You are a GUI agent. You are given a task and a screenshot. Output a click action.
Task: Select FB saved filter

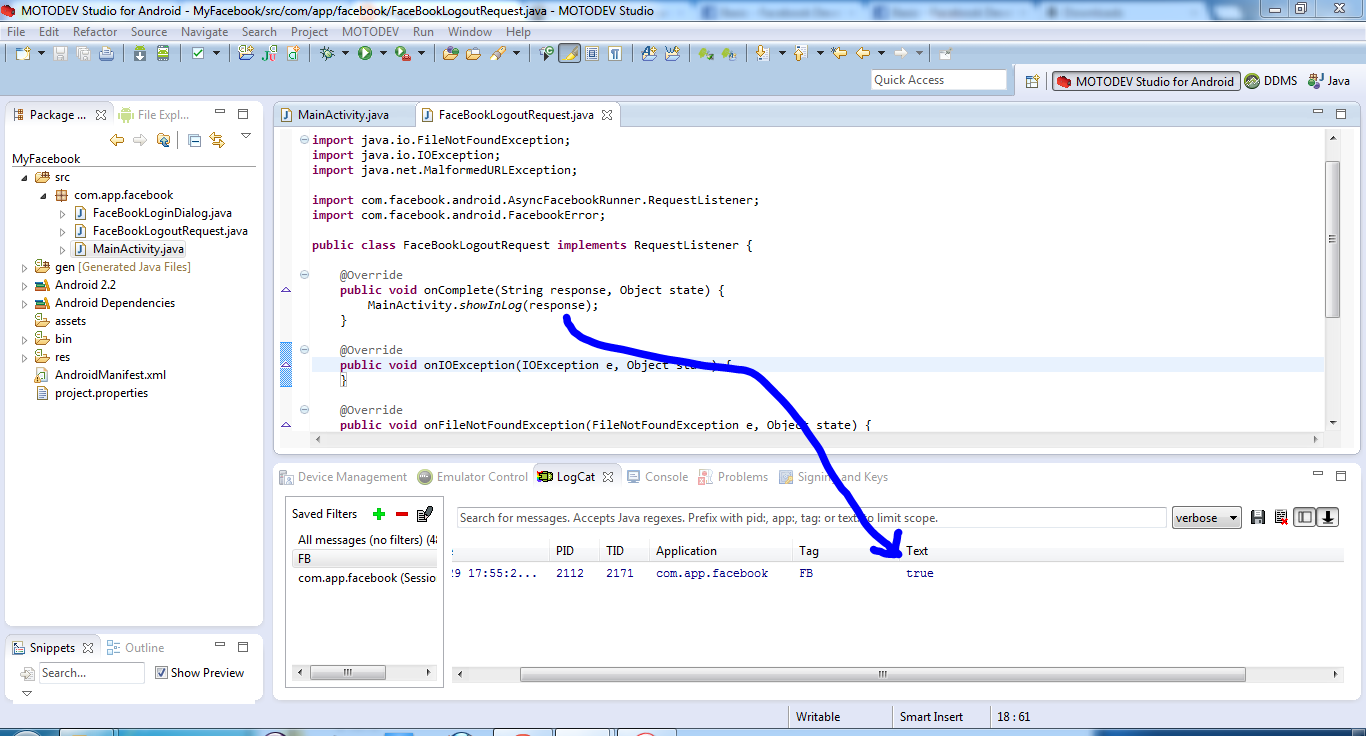pos(364,559)
